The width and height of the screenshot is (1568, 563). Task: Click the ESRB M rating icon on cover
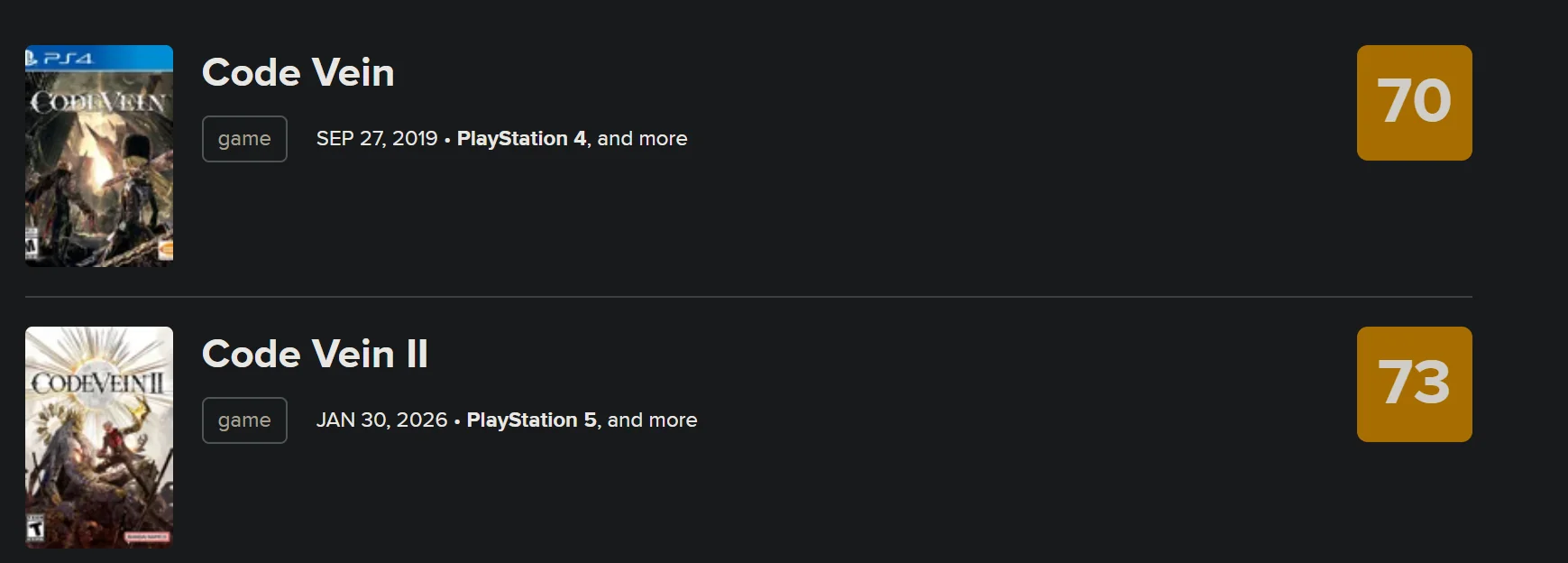click(32, 245)
